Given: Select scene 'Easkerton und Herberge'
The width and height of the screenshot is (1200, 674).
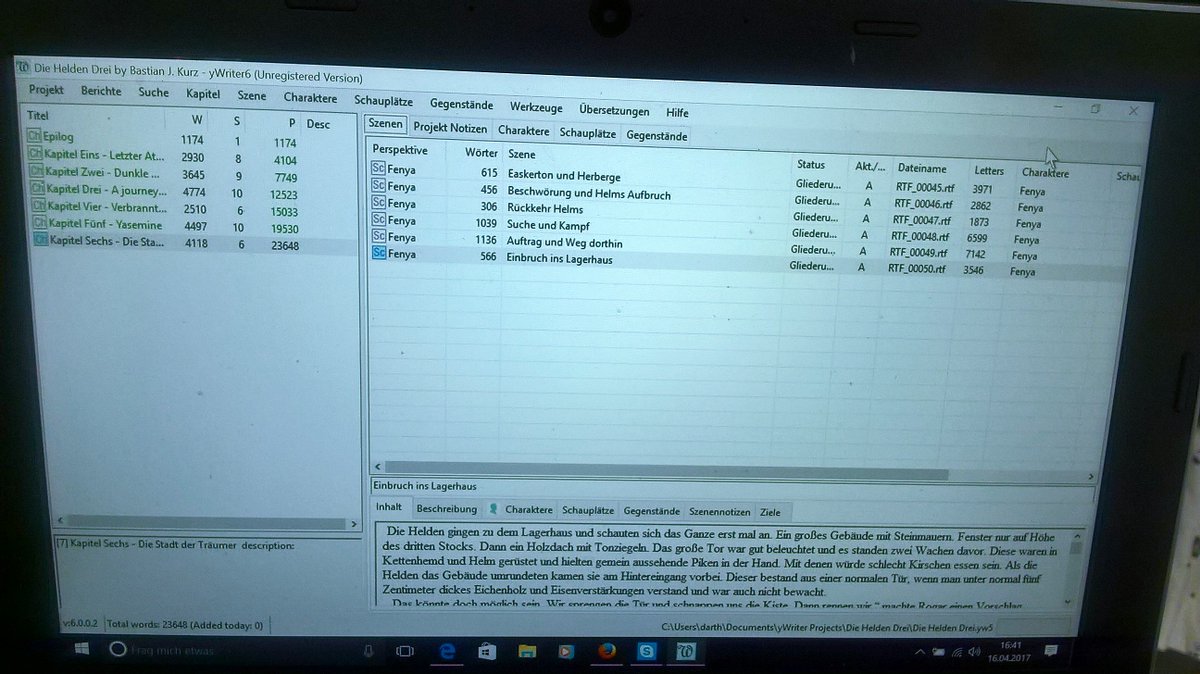Looking at the screenshot, I should coord(563,176).
